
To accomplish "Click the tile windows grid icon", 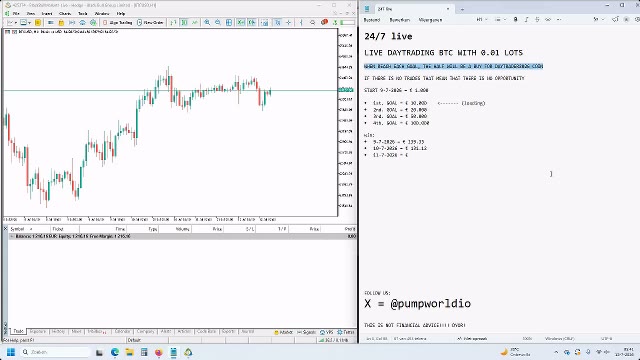I will coord(229,22).
